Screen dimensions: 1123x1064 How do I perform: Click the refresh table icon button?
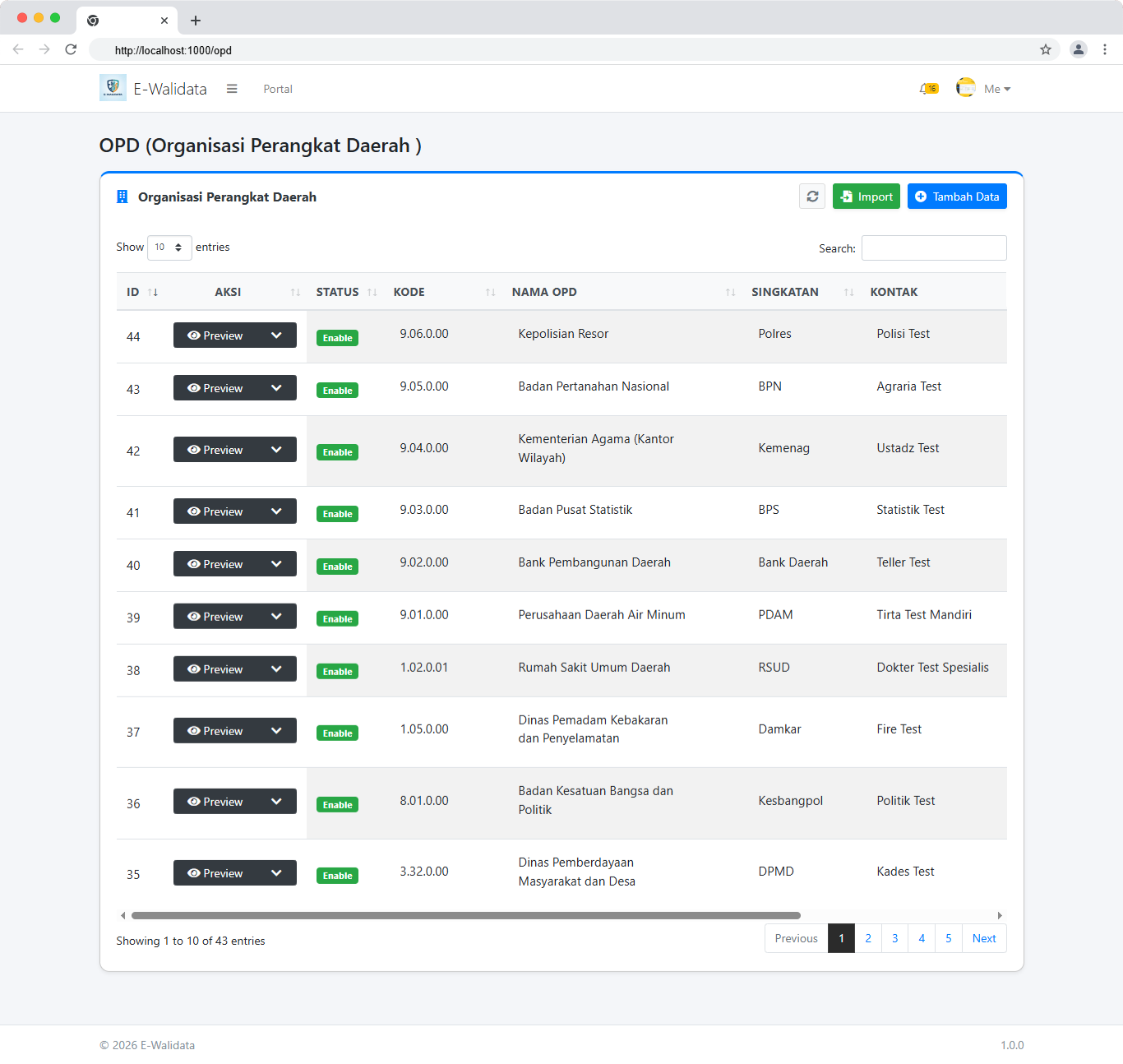click(x=812, y=197)
